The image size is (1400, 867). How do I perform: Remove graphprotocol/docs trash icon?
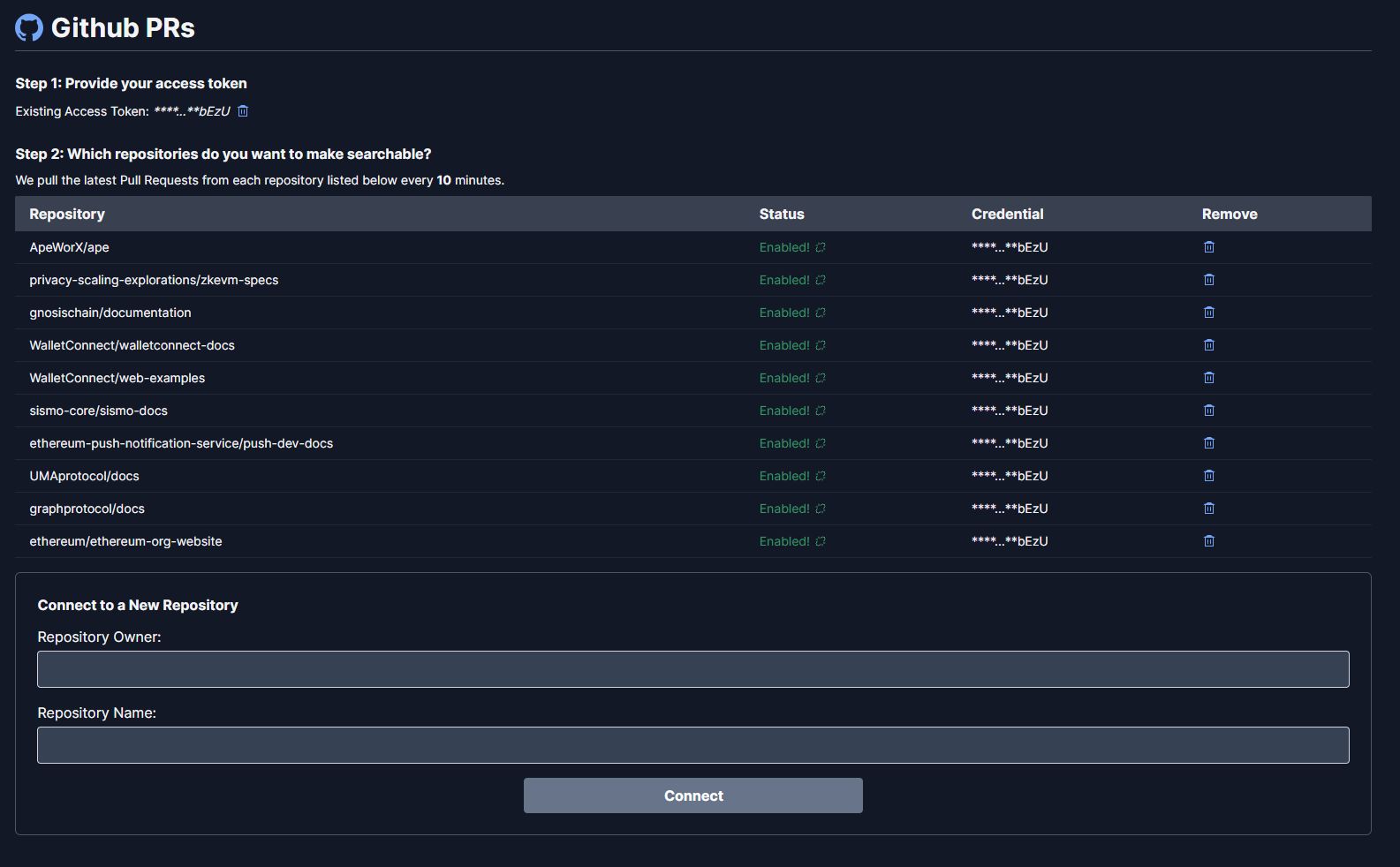click(1209, 509)
